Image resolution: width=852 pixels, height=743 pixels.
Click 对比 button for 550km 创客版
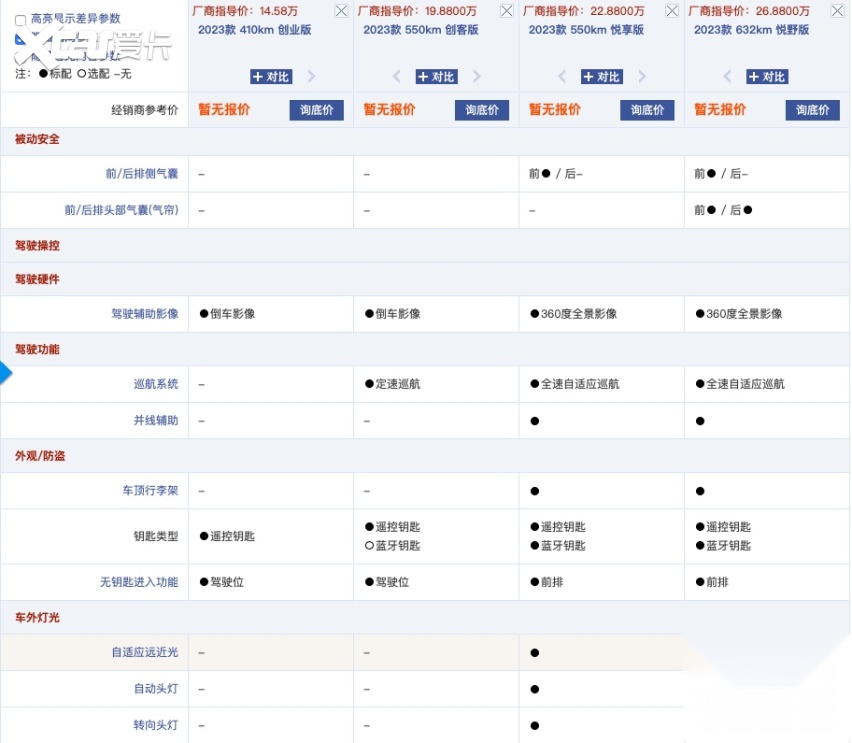436,77
